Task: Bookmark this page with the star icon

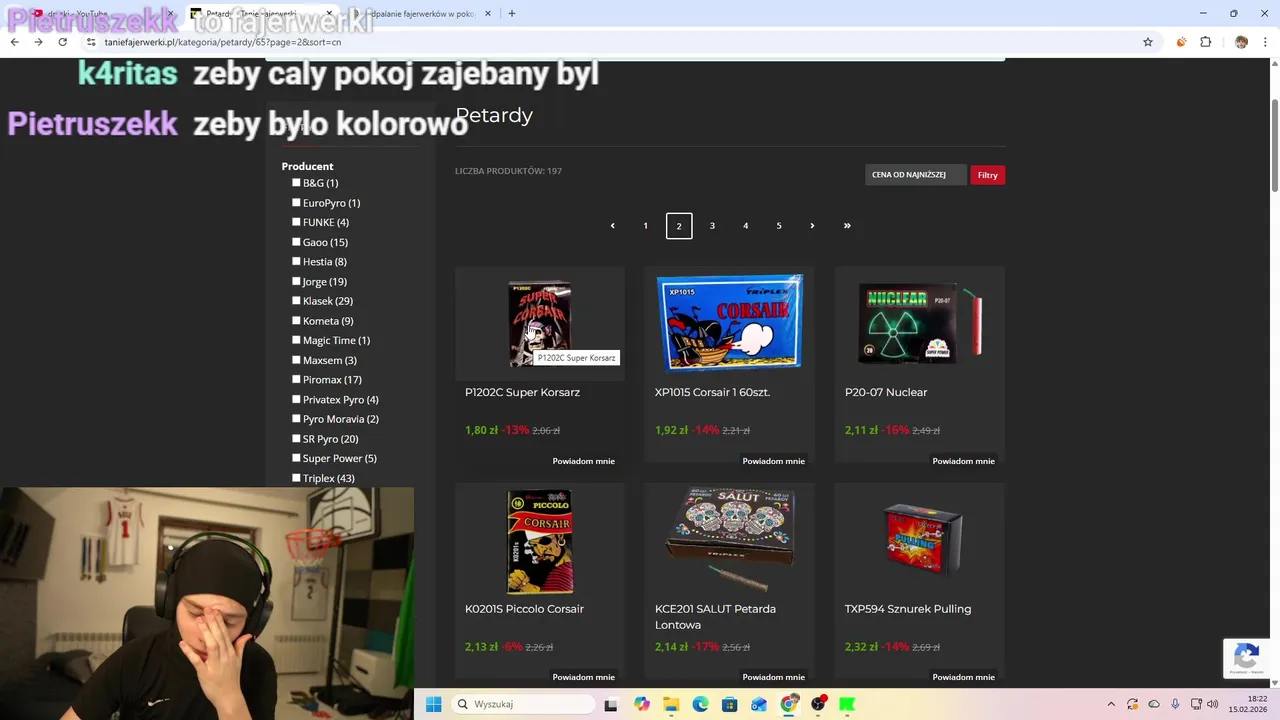Action: pyautogui.click(x=1148, y=42)
